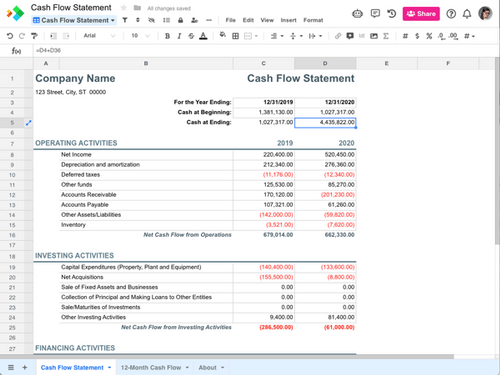Viewport: 500px width, 375px height.
Task: Open notifications bell
Action: tap(467, 14)
